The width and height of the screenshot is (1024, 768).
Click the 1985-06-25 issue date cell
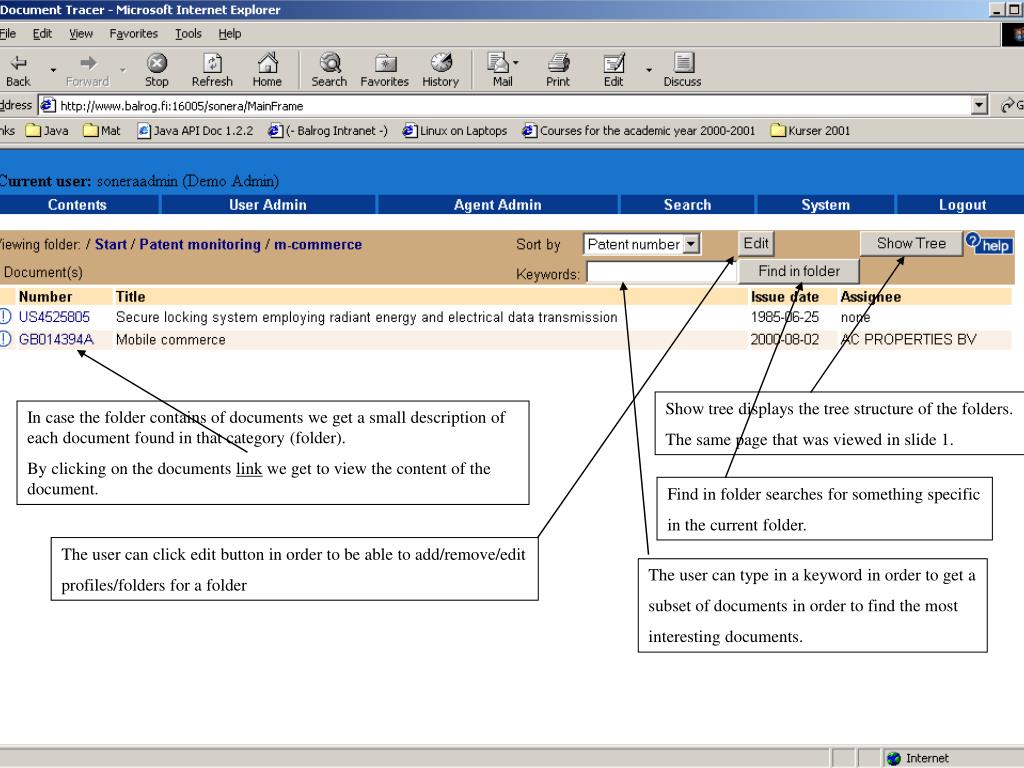(784, 317)
